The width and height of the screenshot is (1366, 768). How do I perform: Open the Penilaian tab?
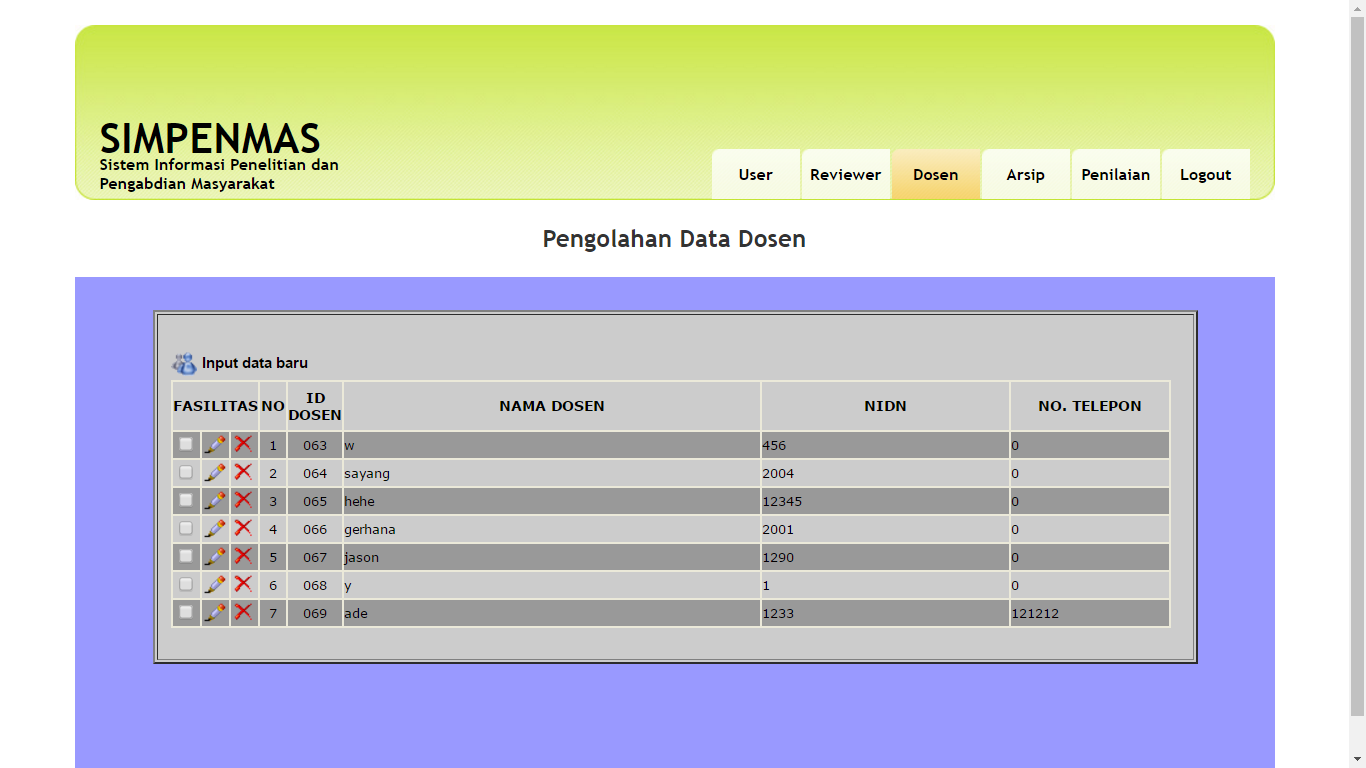point(1116,175)
